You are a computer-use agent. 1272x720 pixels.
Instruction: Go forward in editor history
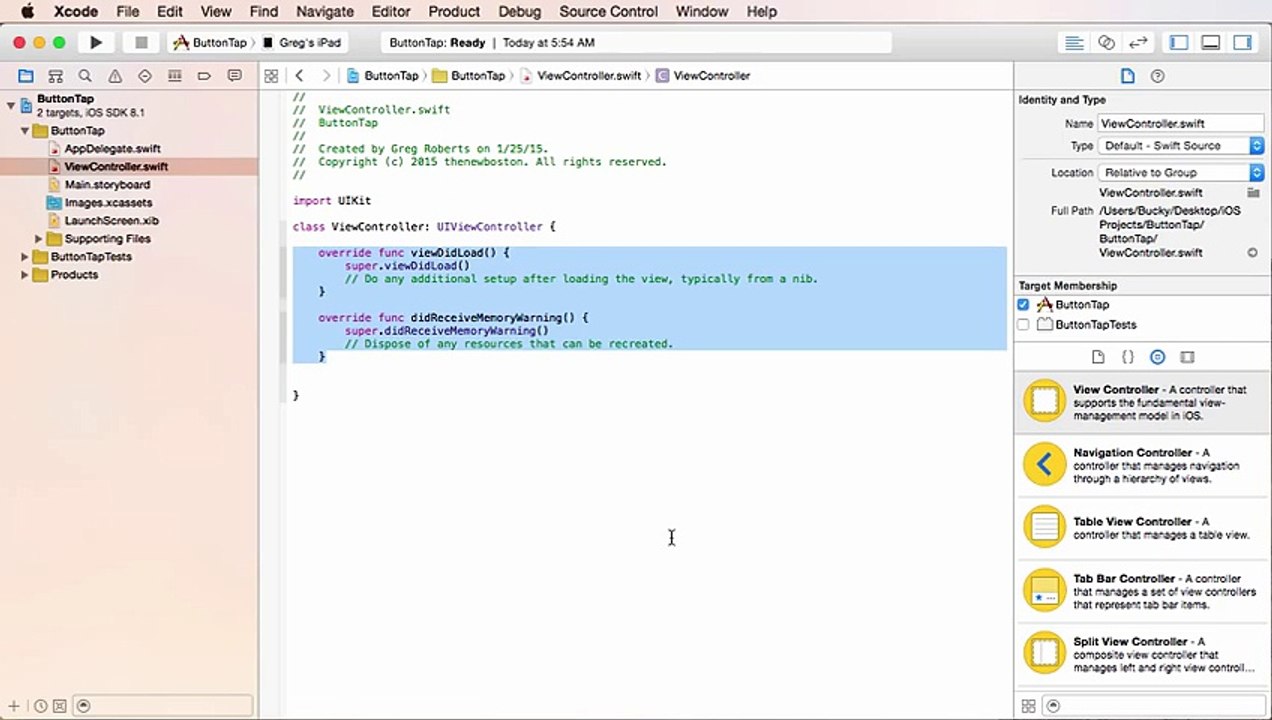tap(325, 76)
